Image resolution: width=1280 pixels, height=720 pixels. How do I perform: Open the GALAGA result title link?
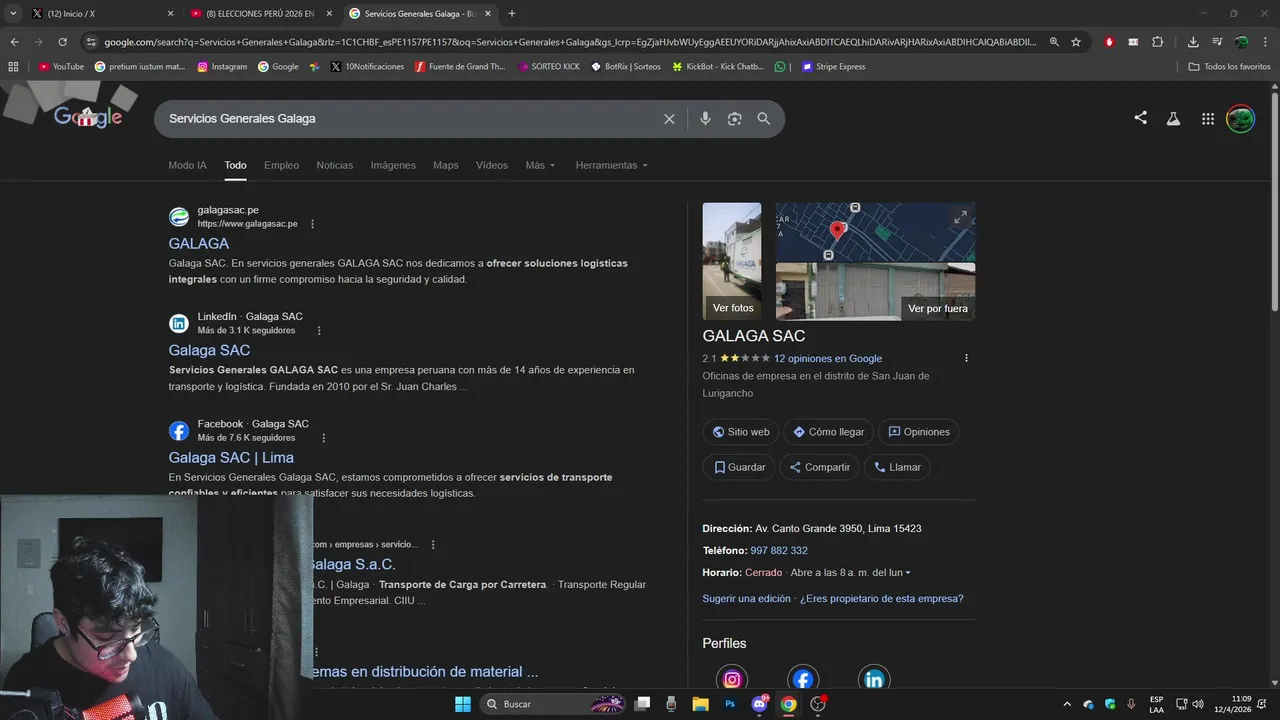tap(198, 243)
